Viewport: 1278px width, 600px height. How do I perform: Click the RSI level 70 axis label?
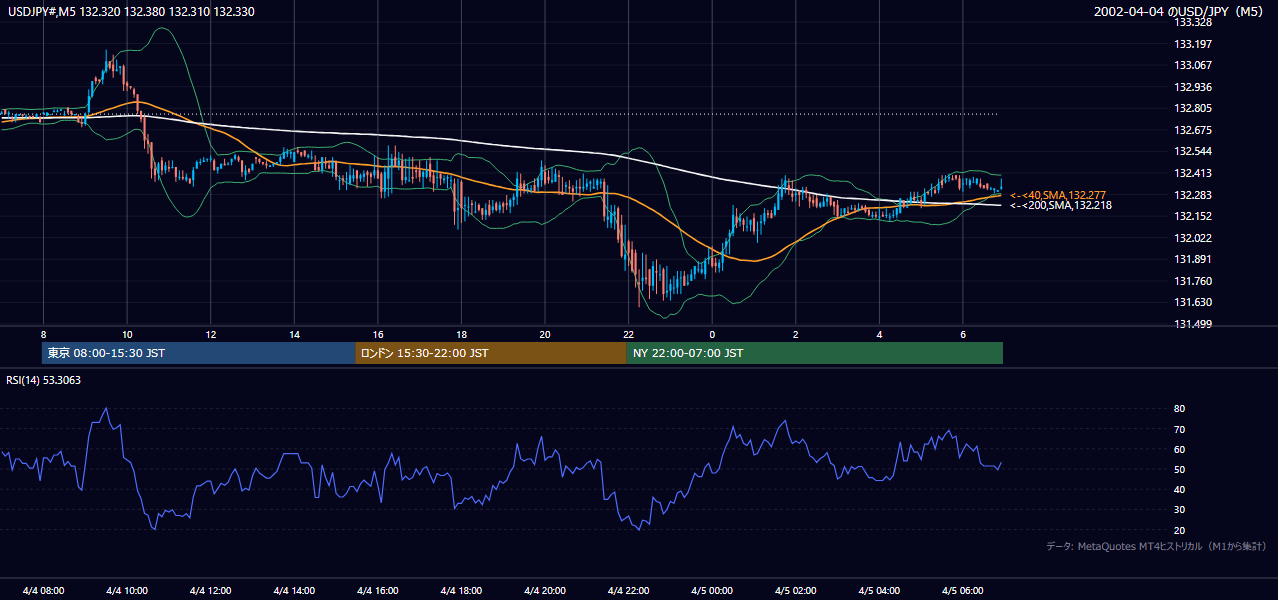click(1179, 429)
